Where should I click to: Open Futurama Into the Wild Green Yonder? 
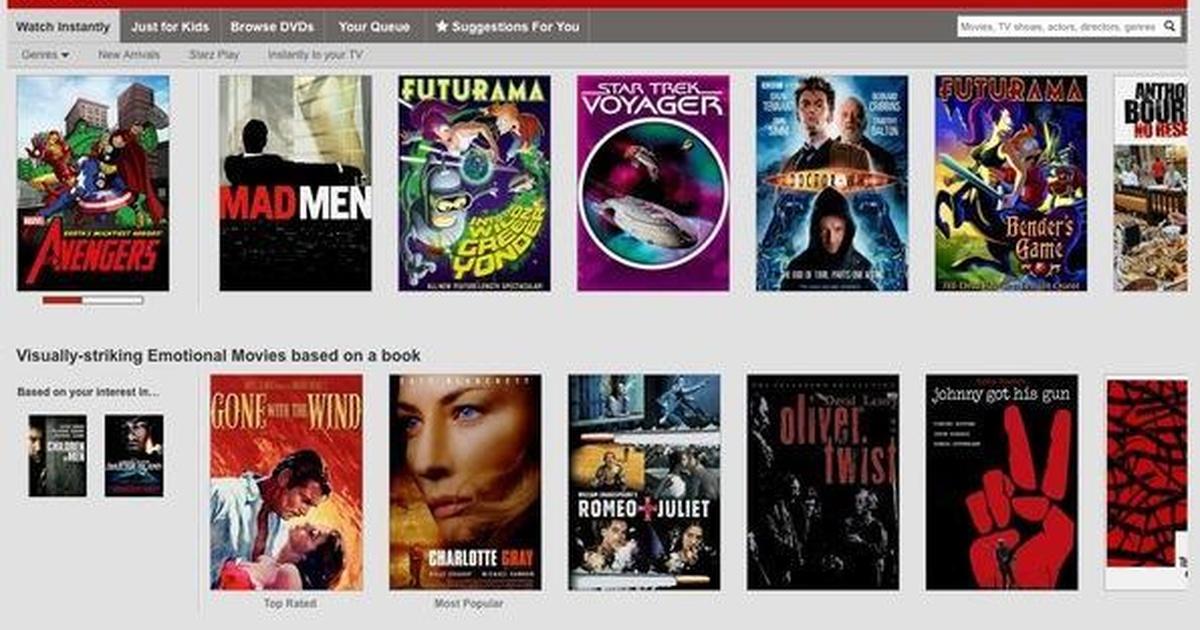click(474, 183)
